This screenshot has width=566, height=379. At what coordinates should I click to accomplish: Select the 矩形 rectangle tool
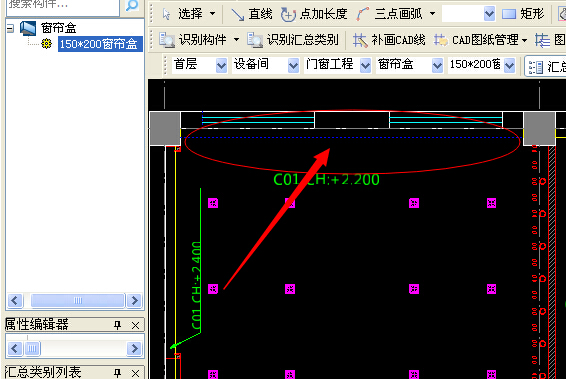(523, 14)
